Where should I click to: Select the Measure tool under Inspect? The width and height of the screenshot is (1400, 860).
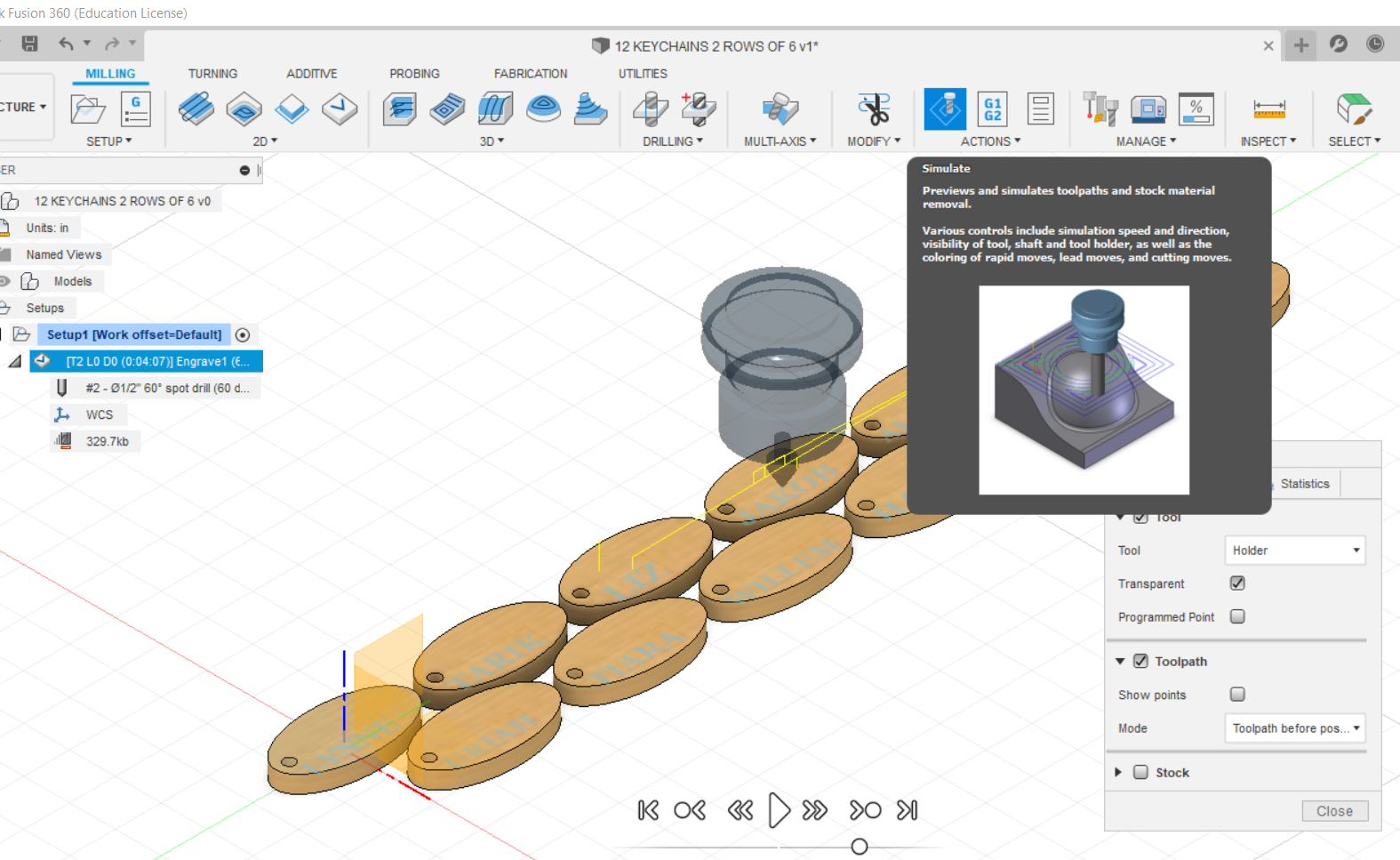coord(1269,109)
